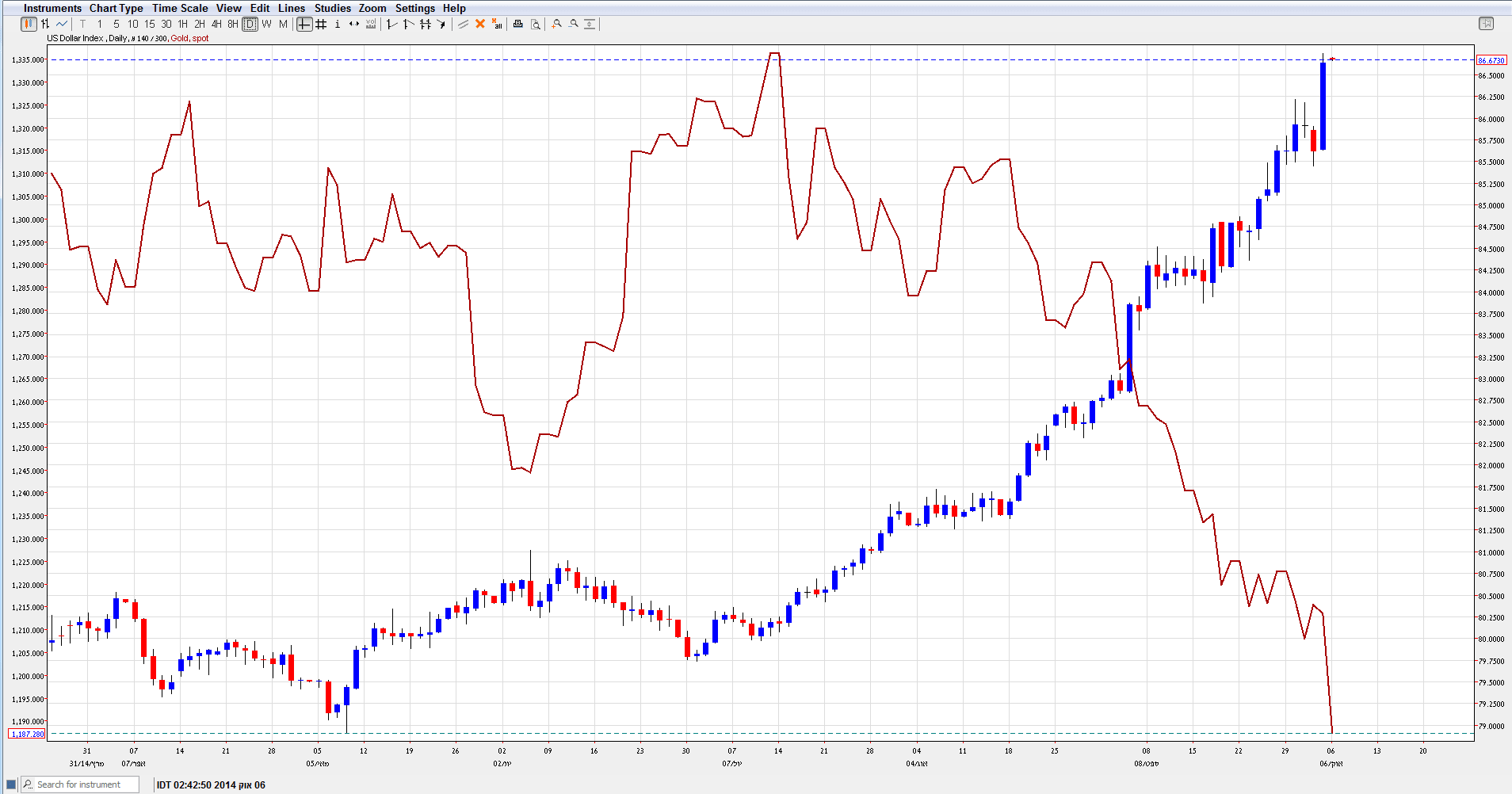Screen dimensions: 1512x794
Task: Click the horizontal arrows scroll icon
Action: [x=354, y=24]
